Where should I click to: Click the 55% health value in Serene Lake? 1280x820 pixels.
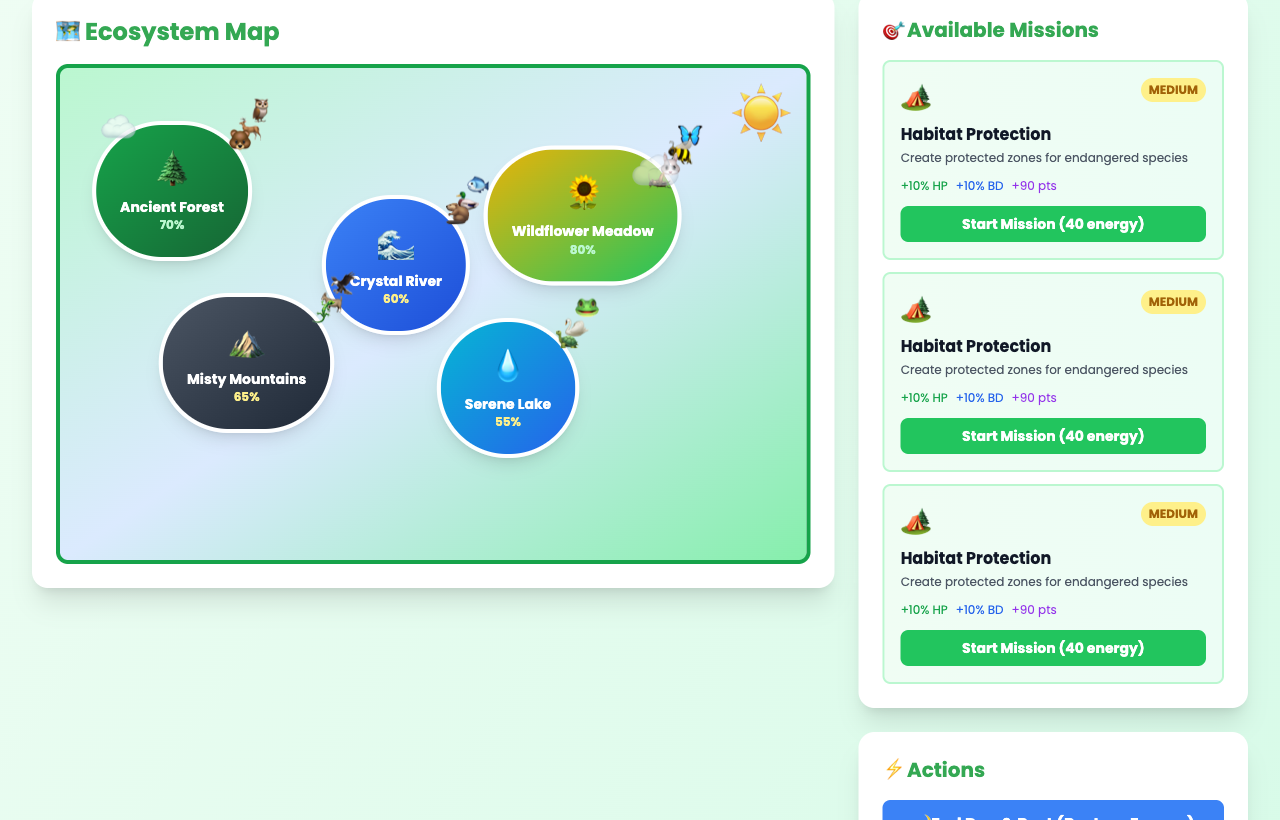click(x=508, y=422)
